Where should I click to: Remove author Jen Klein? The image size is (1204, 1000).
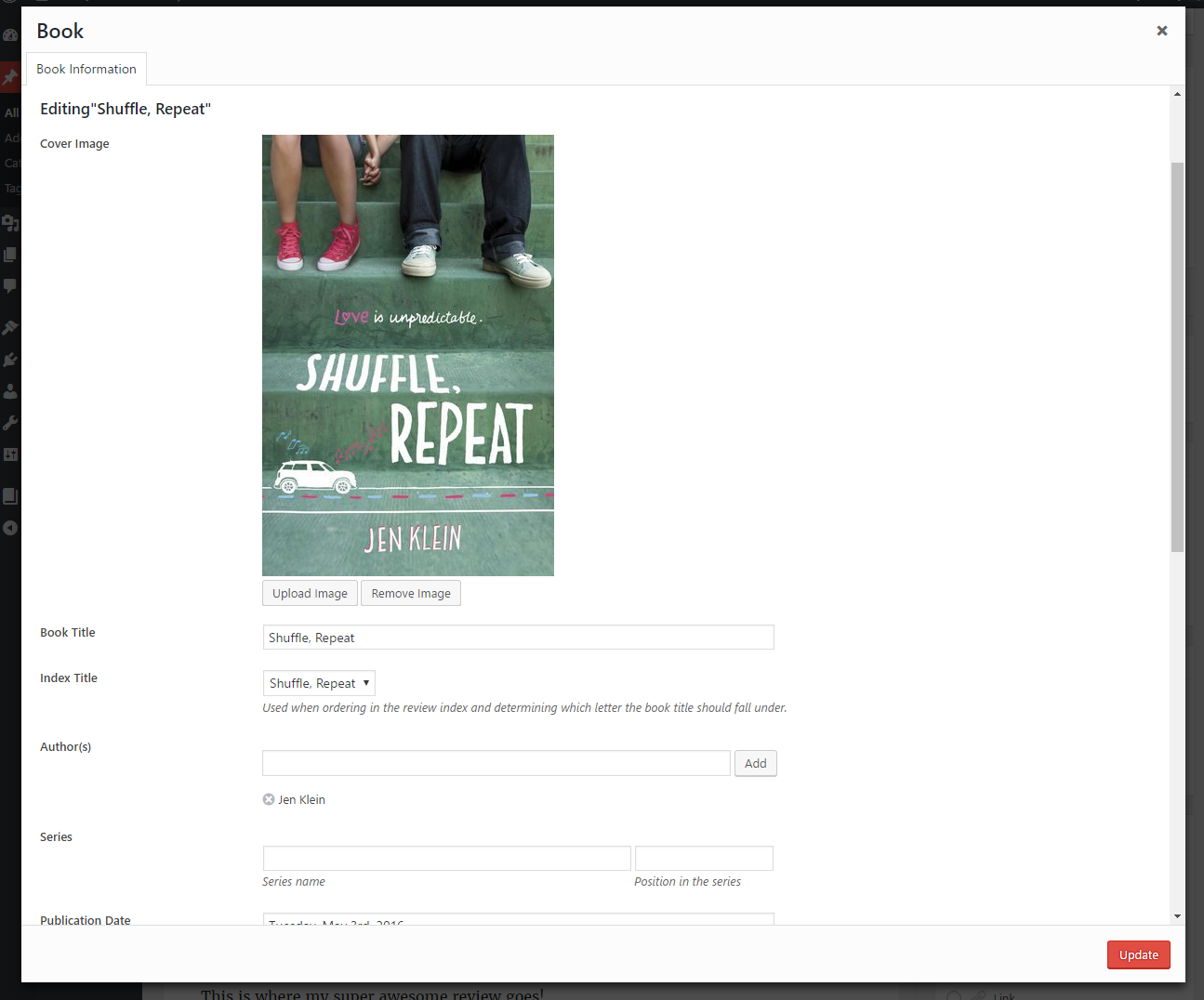(269, 799)
